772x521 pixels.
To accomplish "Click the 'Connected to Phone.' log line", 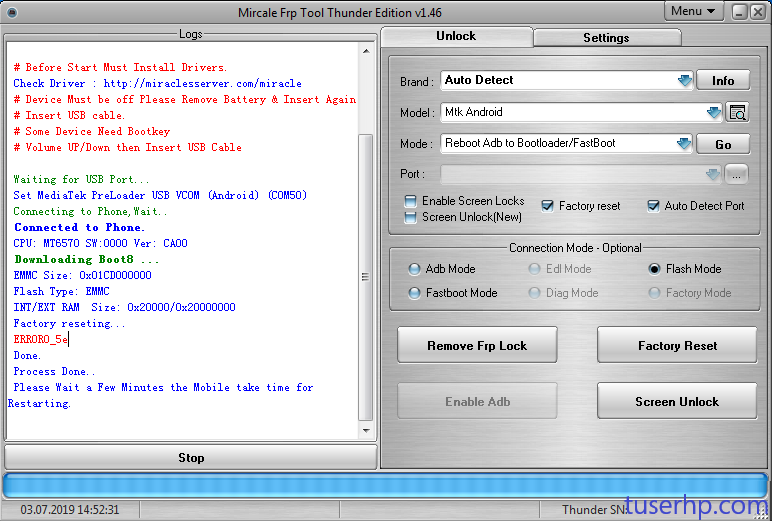I will (x=79, y=228).
